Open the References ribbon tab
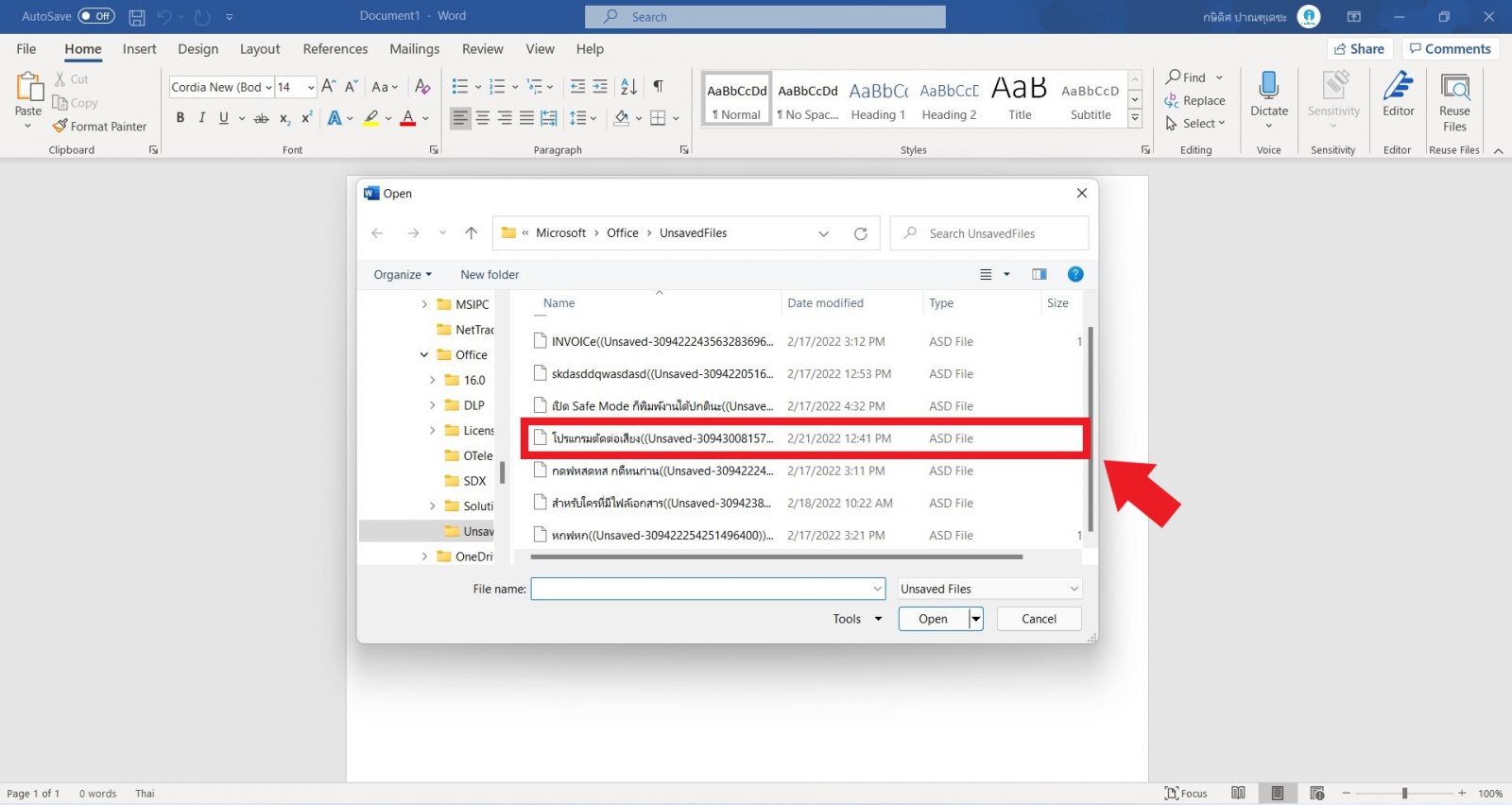Viewport: 1512px width, 805px height. point(335,49)
